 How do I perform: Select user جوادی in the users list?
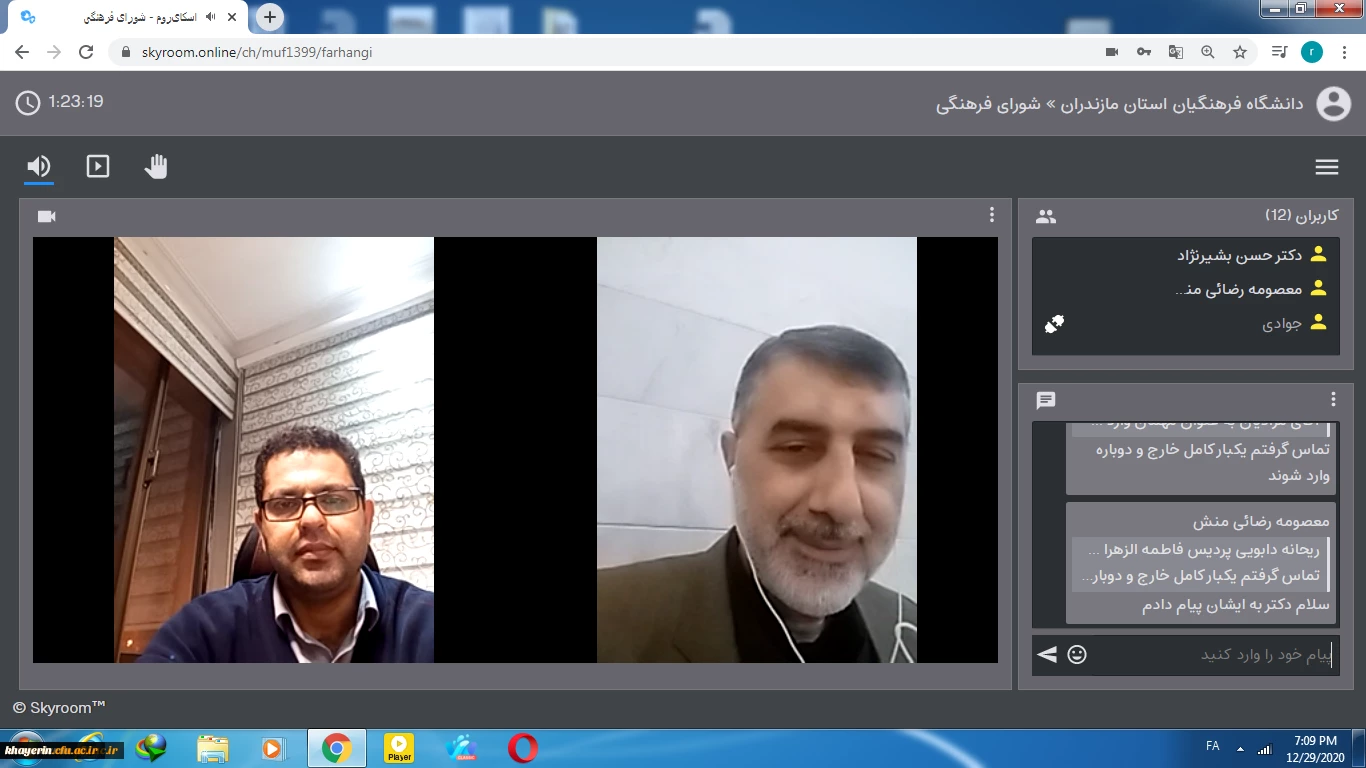click(x=1281, y=323)
